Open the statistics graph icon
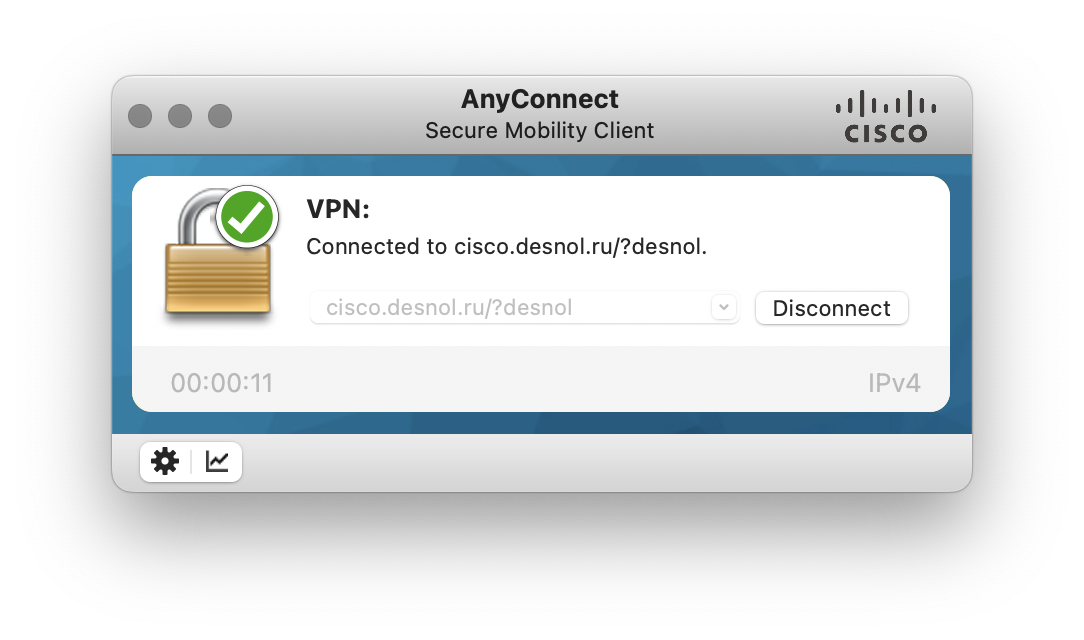 pyautogui.click(x=217, y=461)
